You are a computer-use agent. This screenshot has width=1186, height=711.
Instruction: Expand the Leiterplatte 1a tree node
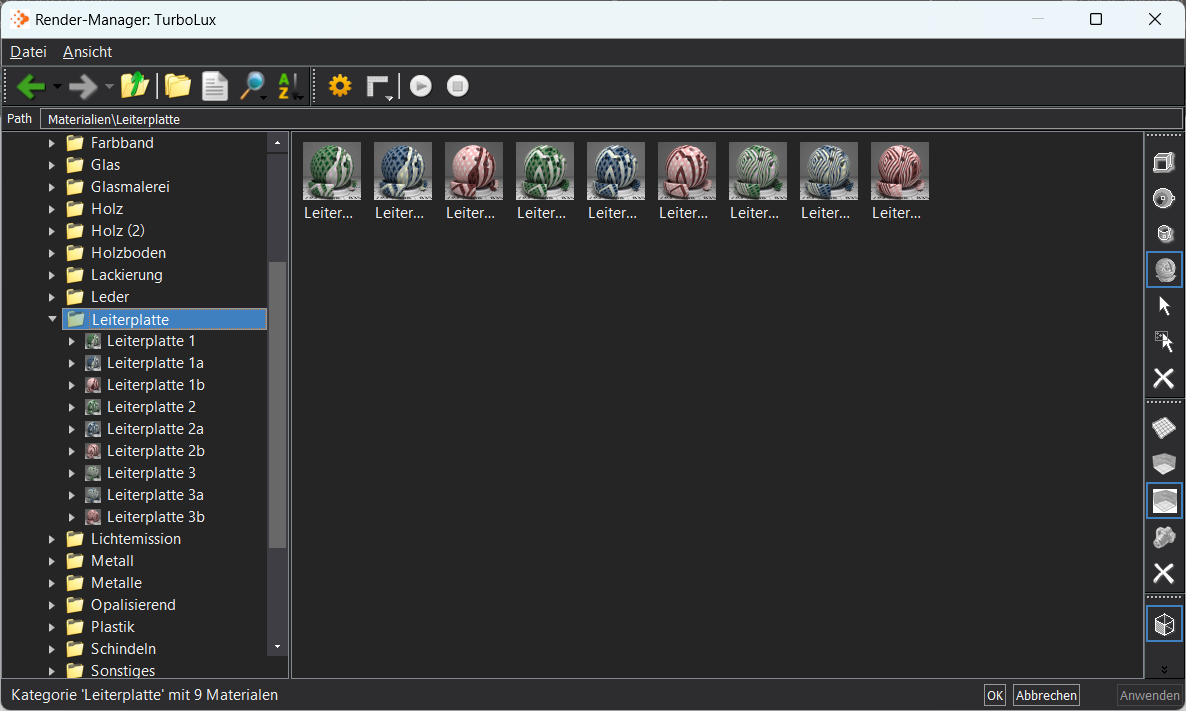(x=72, y=363)
